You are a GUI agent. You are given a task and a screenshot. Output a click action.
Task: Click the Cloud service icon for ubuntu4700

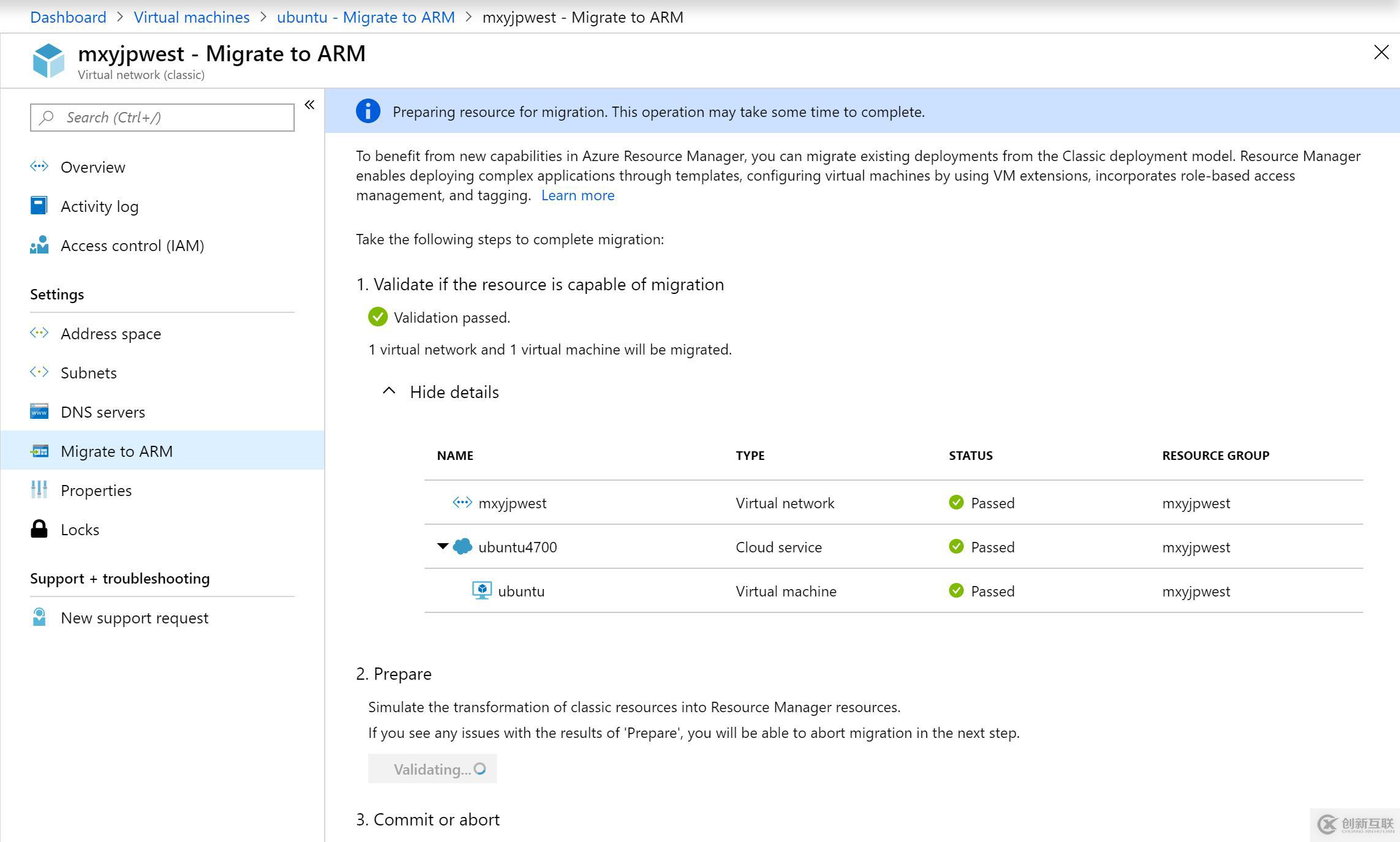coord(463,547)
